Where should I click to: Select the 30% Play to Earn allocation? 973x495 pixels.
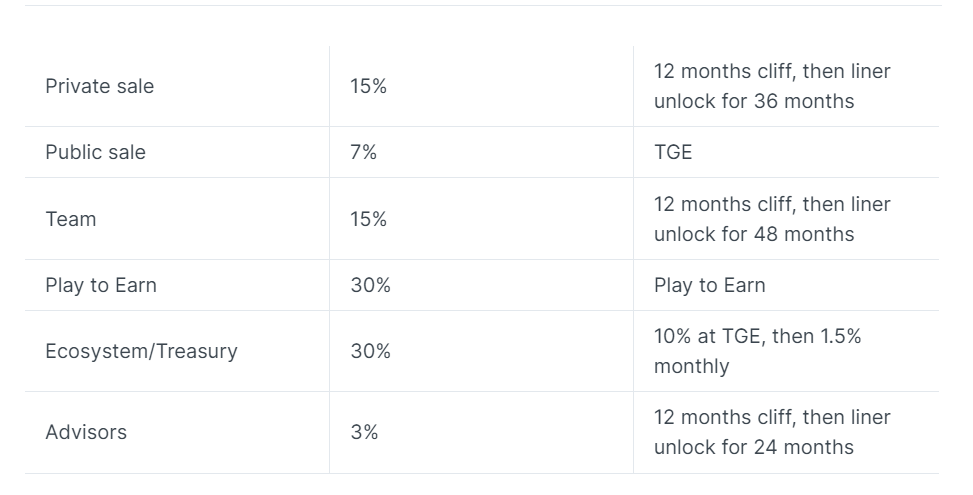tap(370, 285)
